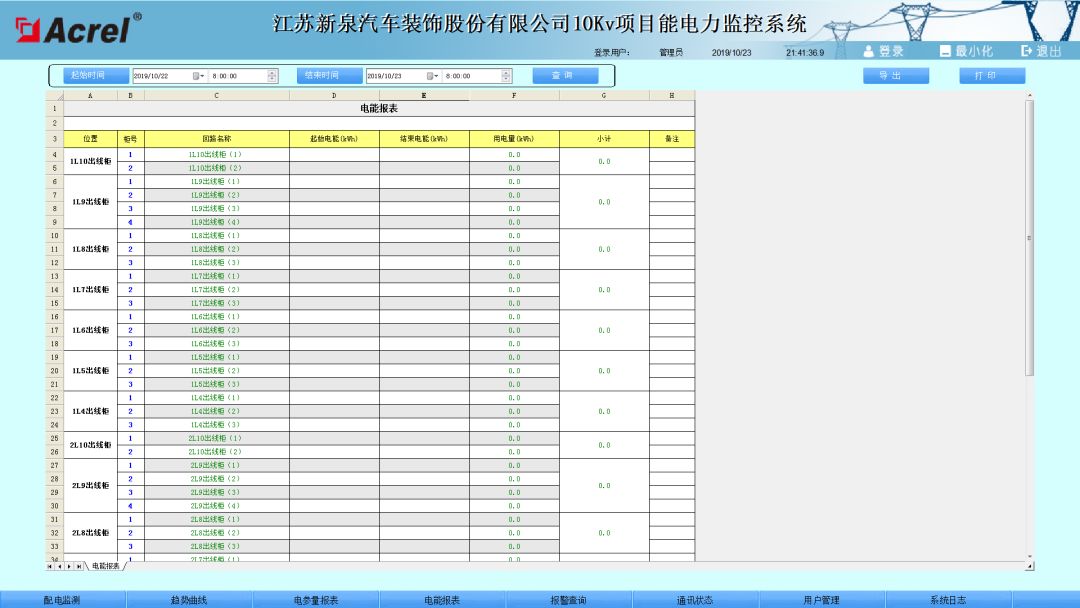The height and width of the screenshot is (608, 1080).
Task: Open the end date calendar dropdown
Action: [433, 76]
